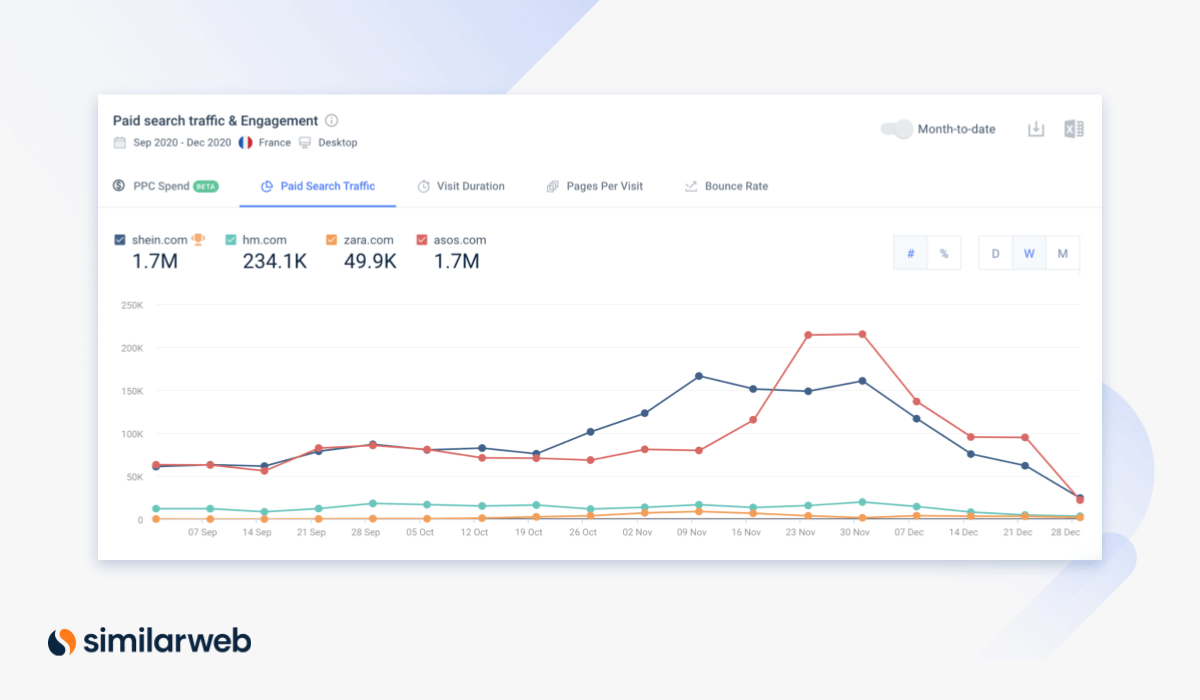This screenshot has height=700, width=1200.
Task: Disable the asos.com series checkbox
Action: (x=422, y=240)
